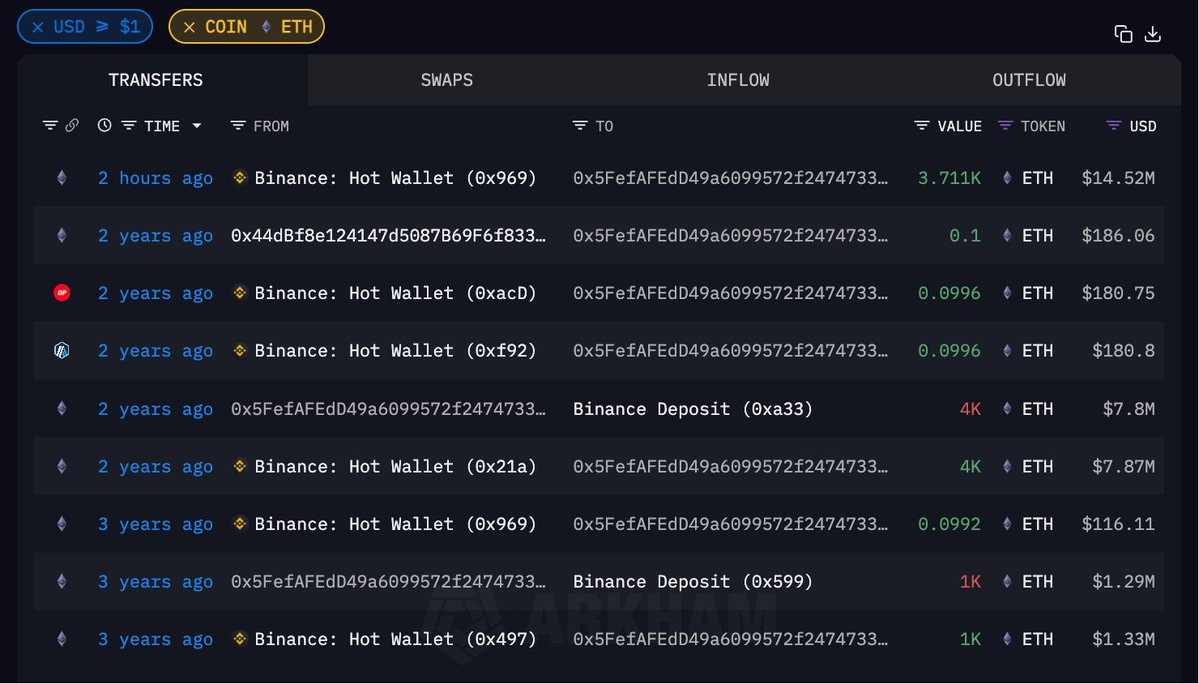Click the Optimism chain icon in $180.75 row
The width and height of the screenshot is (1199, 684).
62,293
